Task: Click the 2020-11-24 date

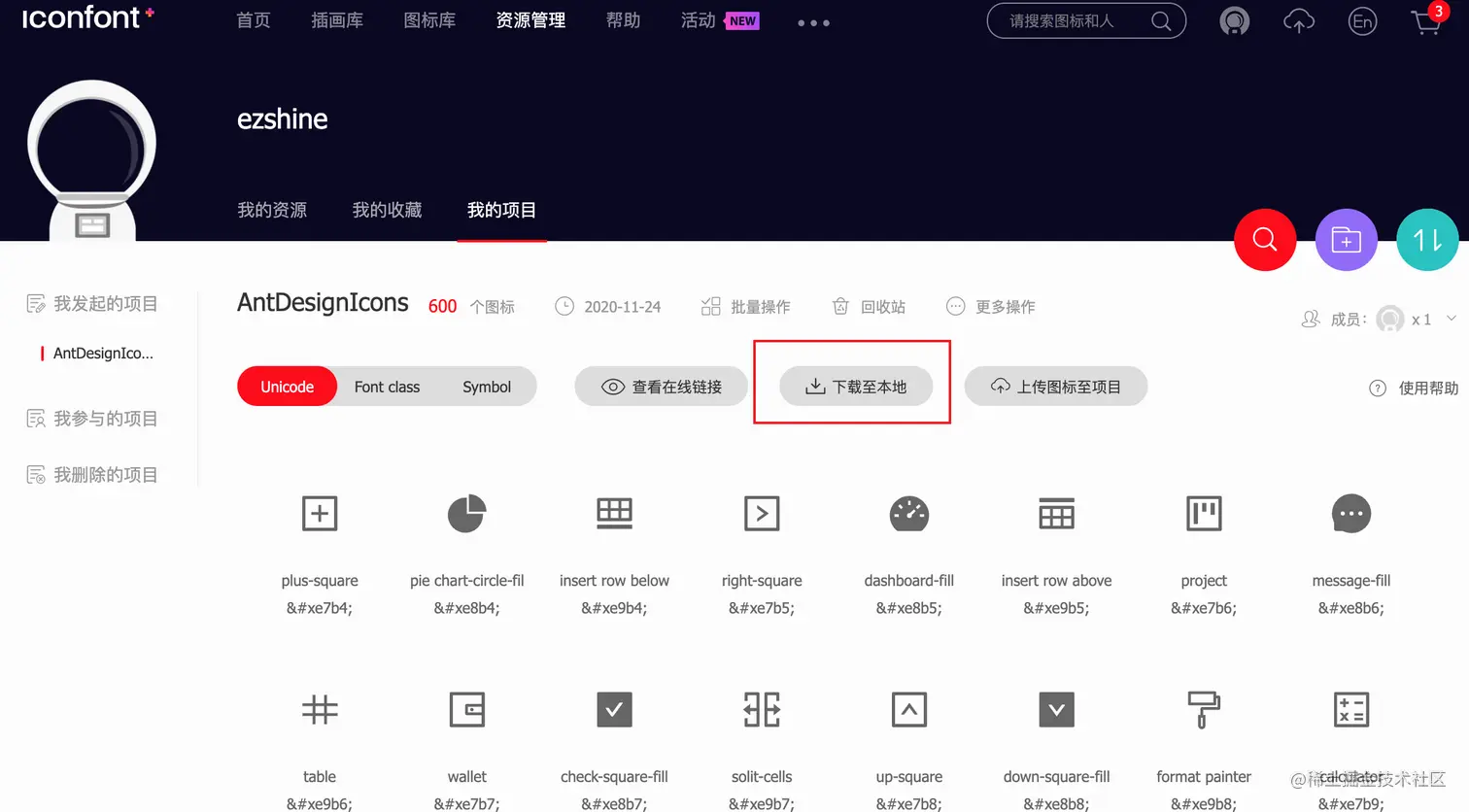Action: [622, 307]
